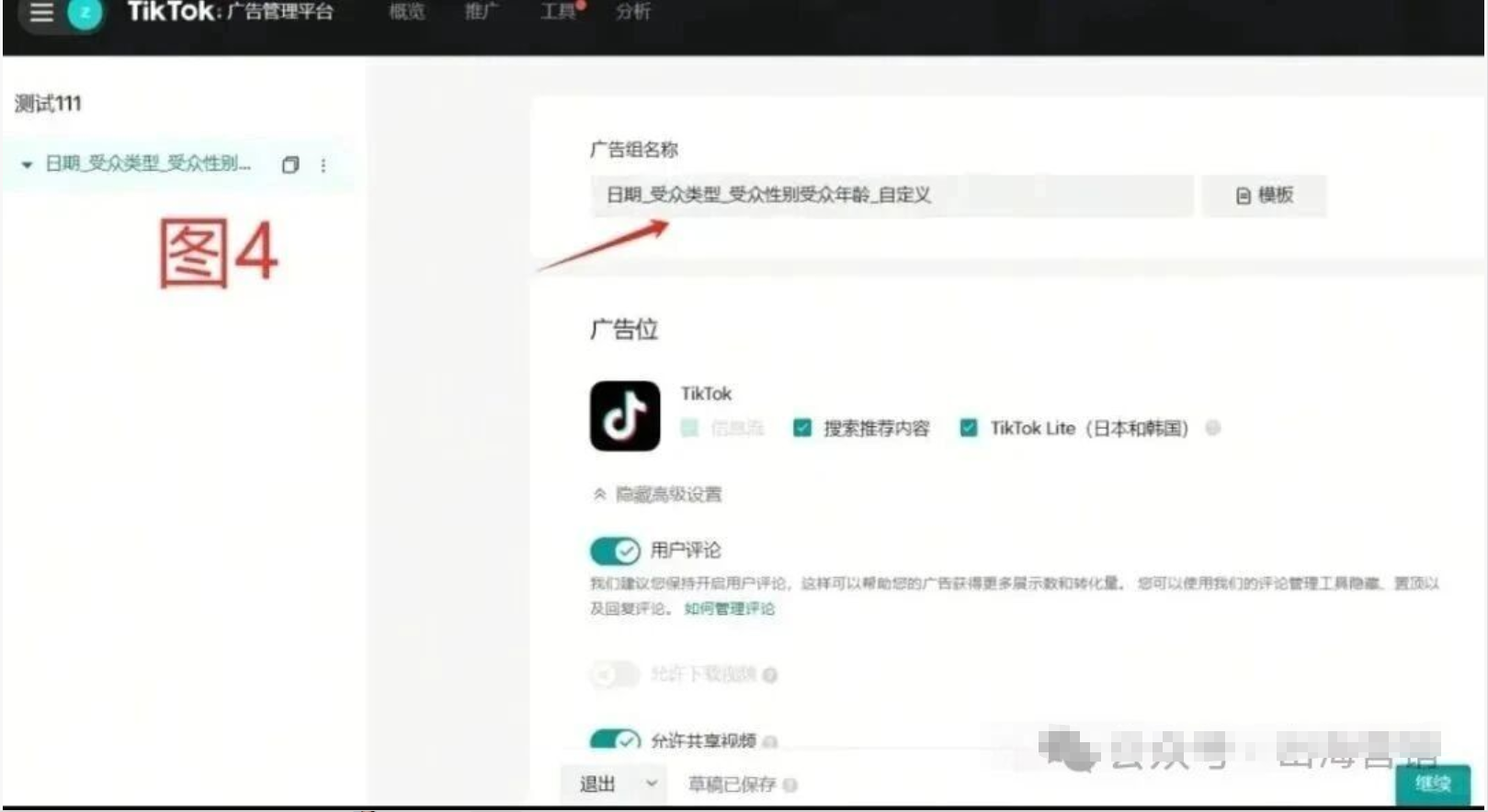Turn off the 用户评论 toggle

[615, 550]
